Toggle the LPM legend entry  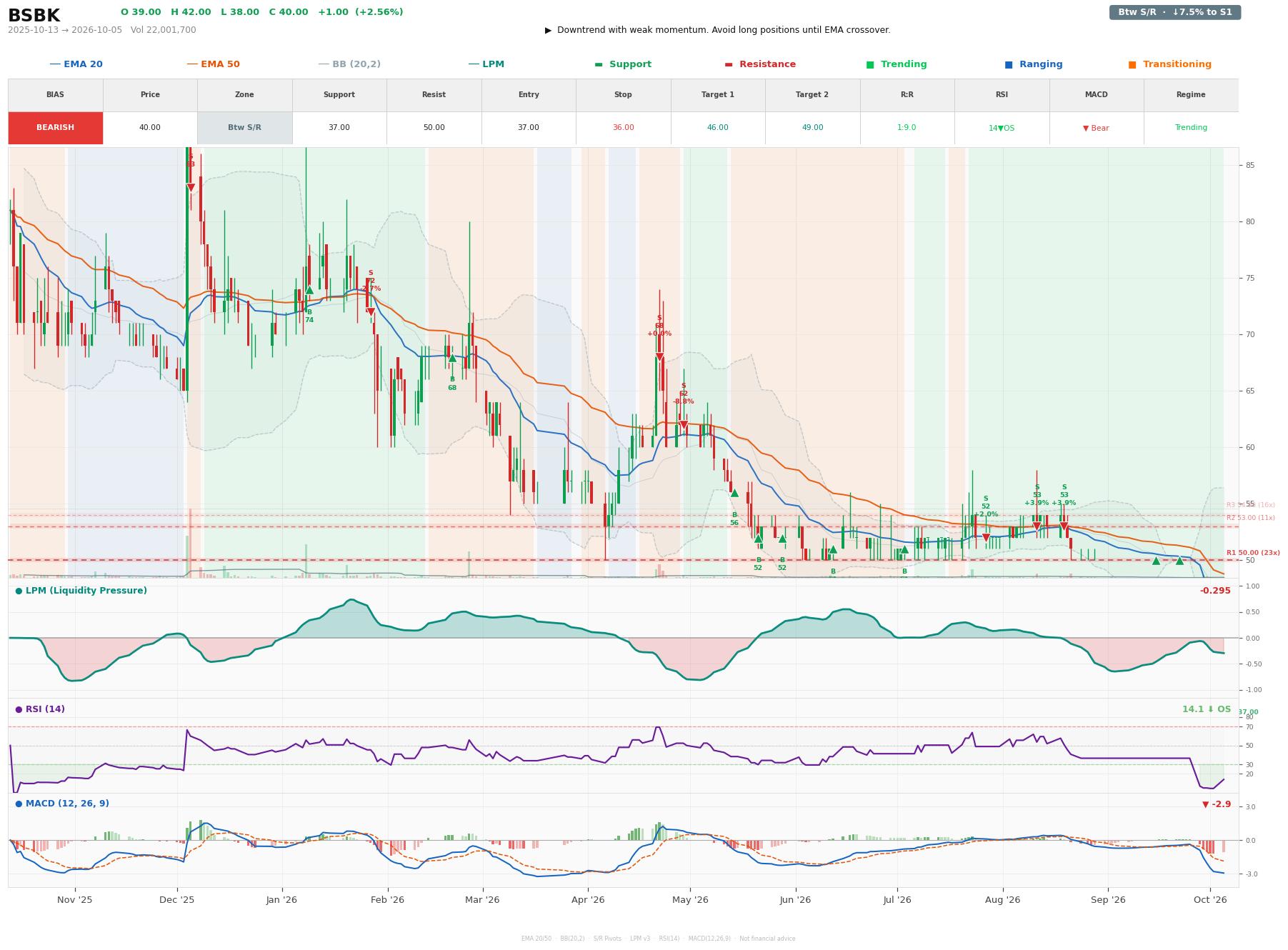[486, 64]
